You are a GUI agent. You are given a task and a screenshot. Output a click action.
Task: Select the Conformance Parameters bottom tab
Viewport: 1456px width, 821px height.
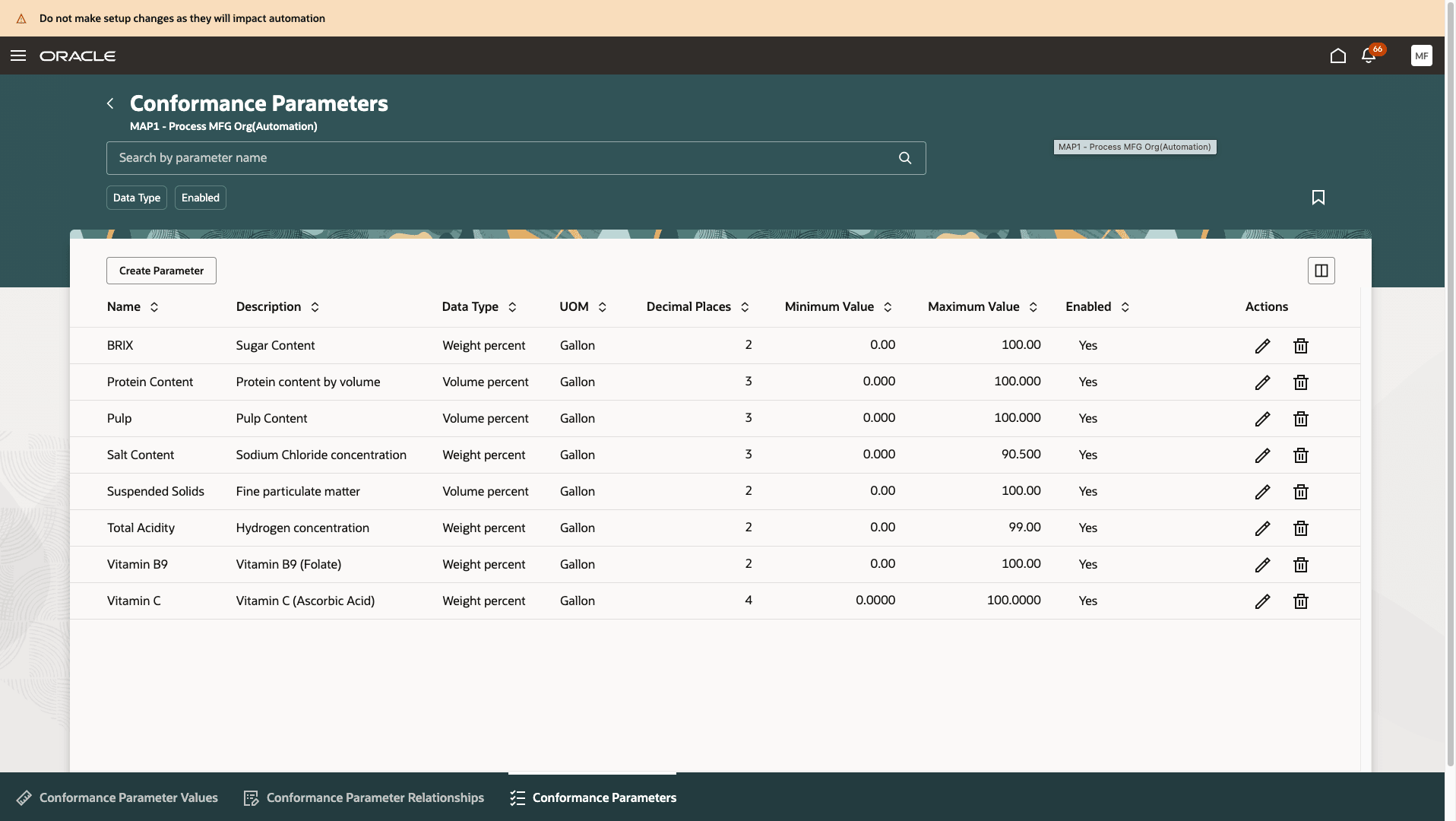click(x=593, y=797)
